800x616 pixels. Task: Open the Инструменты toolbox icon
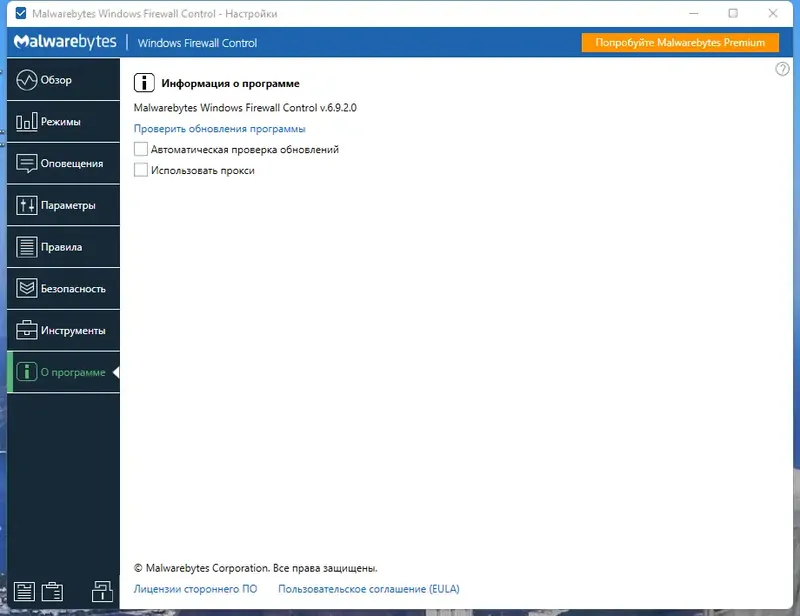[26, 329]
